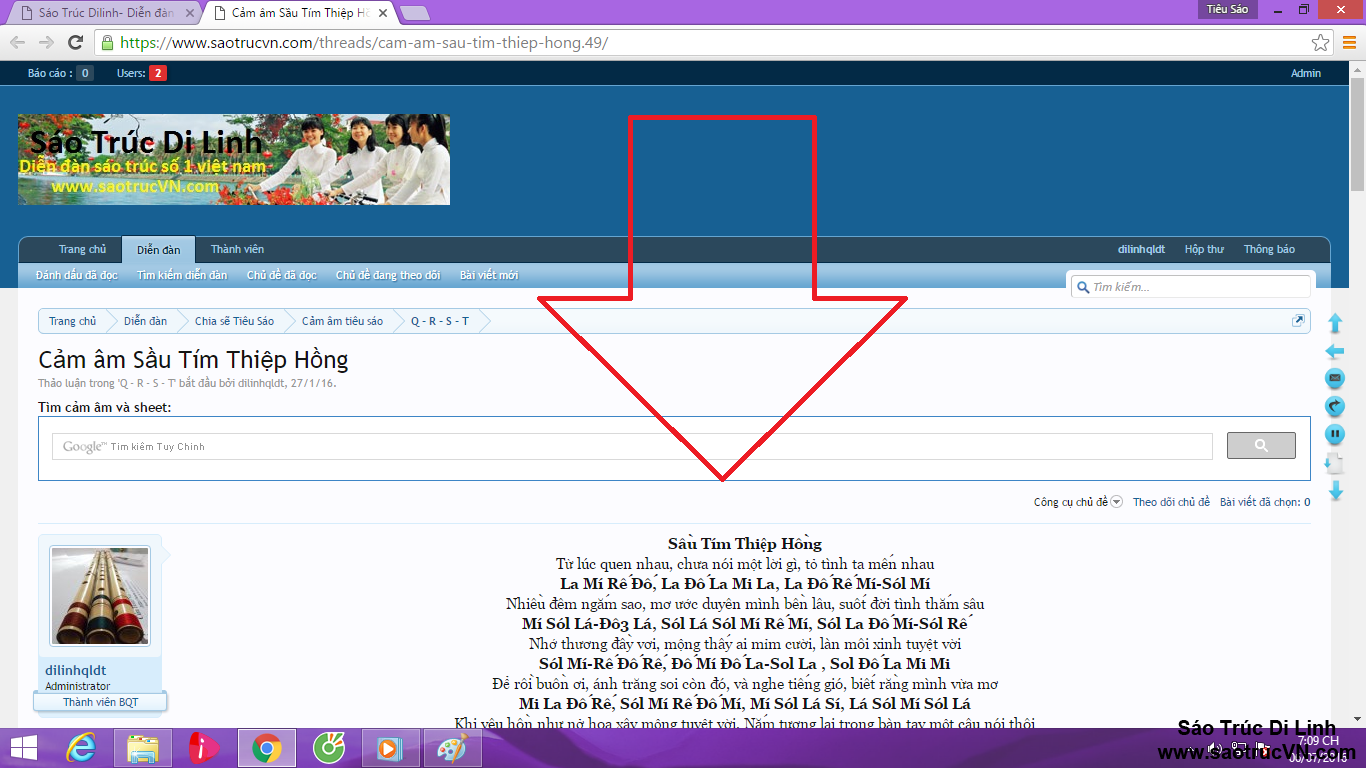This screenshot has height=768, width=1366.
Task: Click the up arrow floating icon
Action: tap(1334, 324)
